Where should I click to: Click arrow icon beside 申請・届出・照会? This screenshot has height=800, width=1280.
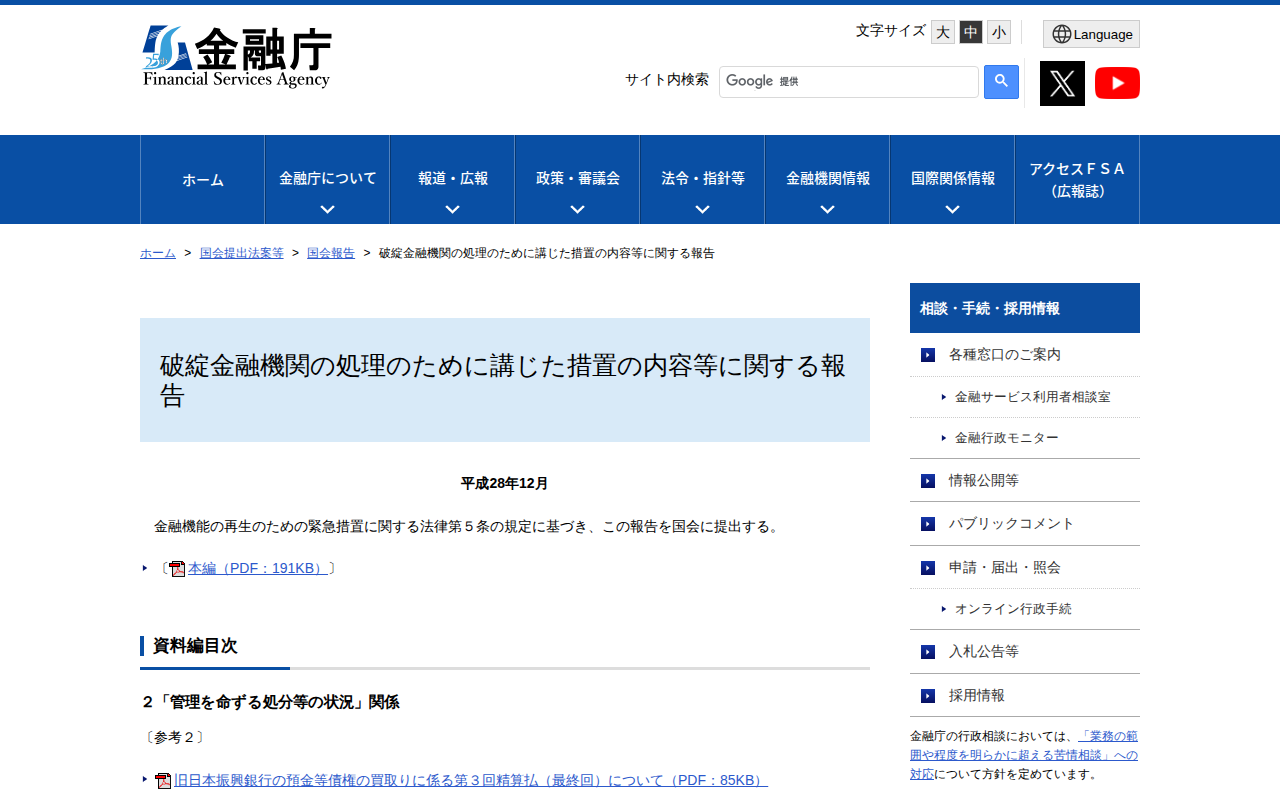point(928,568)
